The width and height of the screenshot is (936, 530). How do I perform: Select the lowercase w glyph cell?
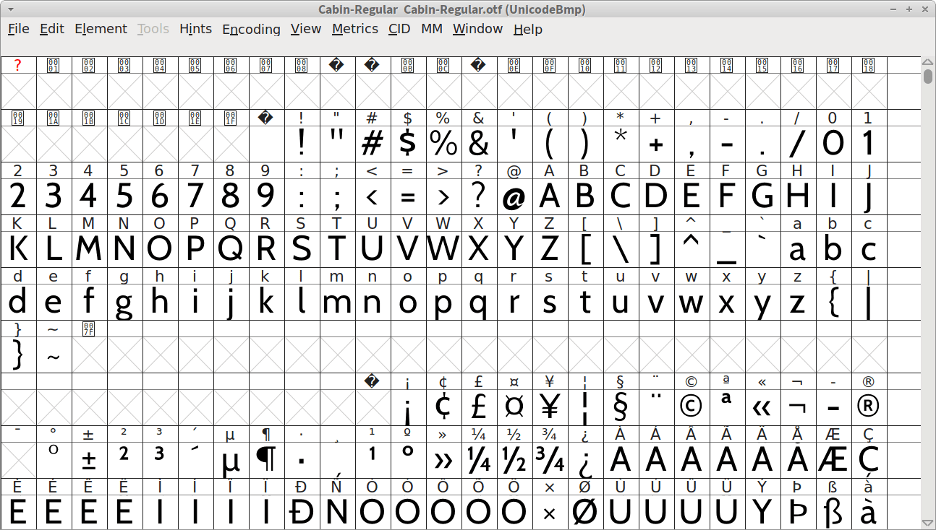(691, 301)
